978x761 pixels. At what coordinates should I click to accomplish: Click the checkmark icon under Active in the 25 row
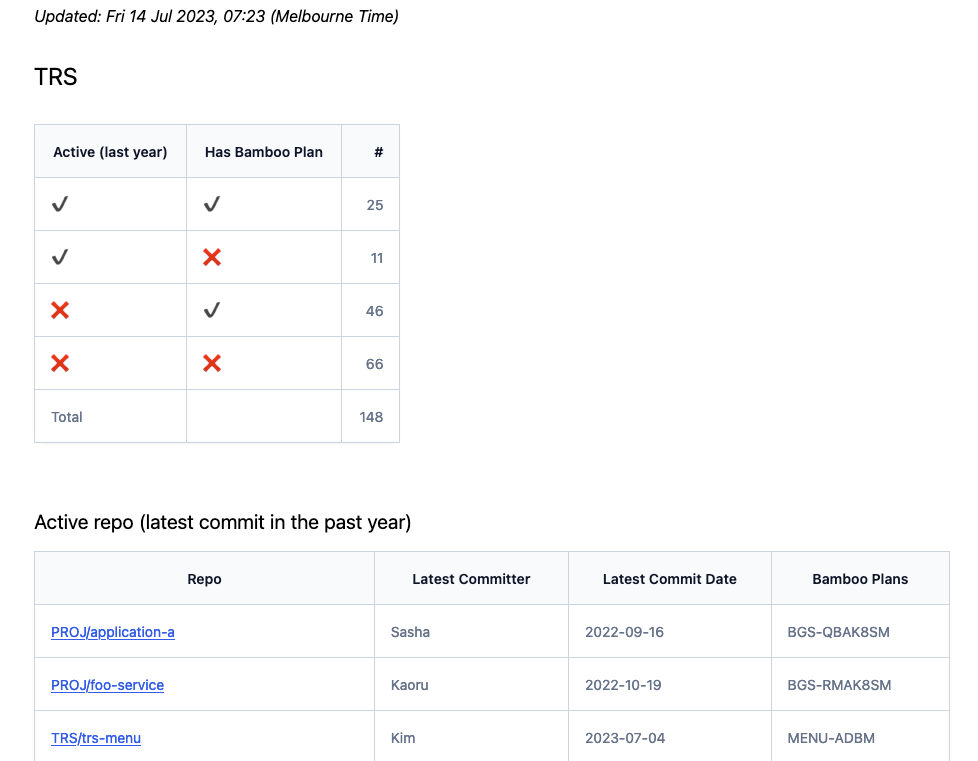point(60,204)
